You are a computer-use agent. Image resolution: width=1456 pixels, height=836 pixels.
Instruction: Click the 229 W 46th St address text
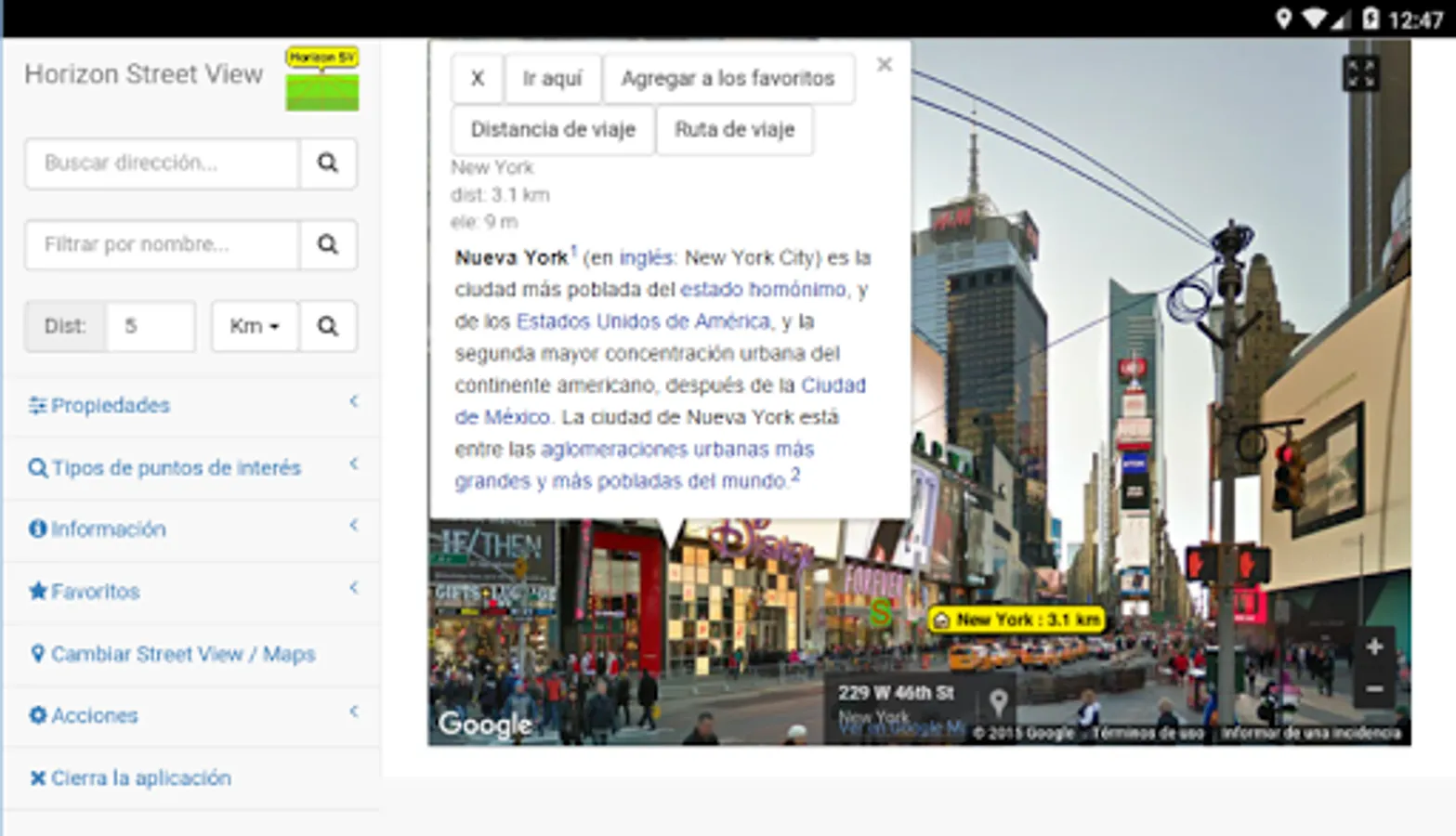tap(896, 693)
